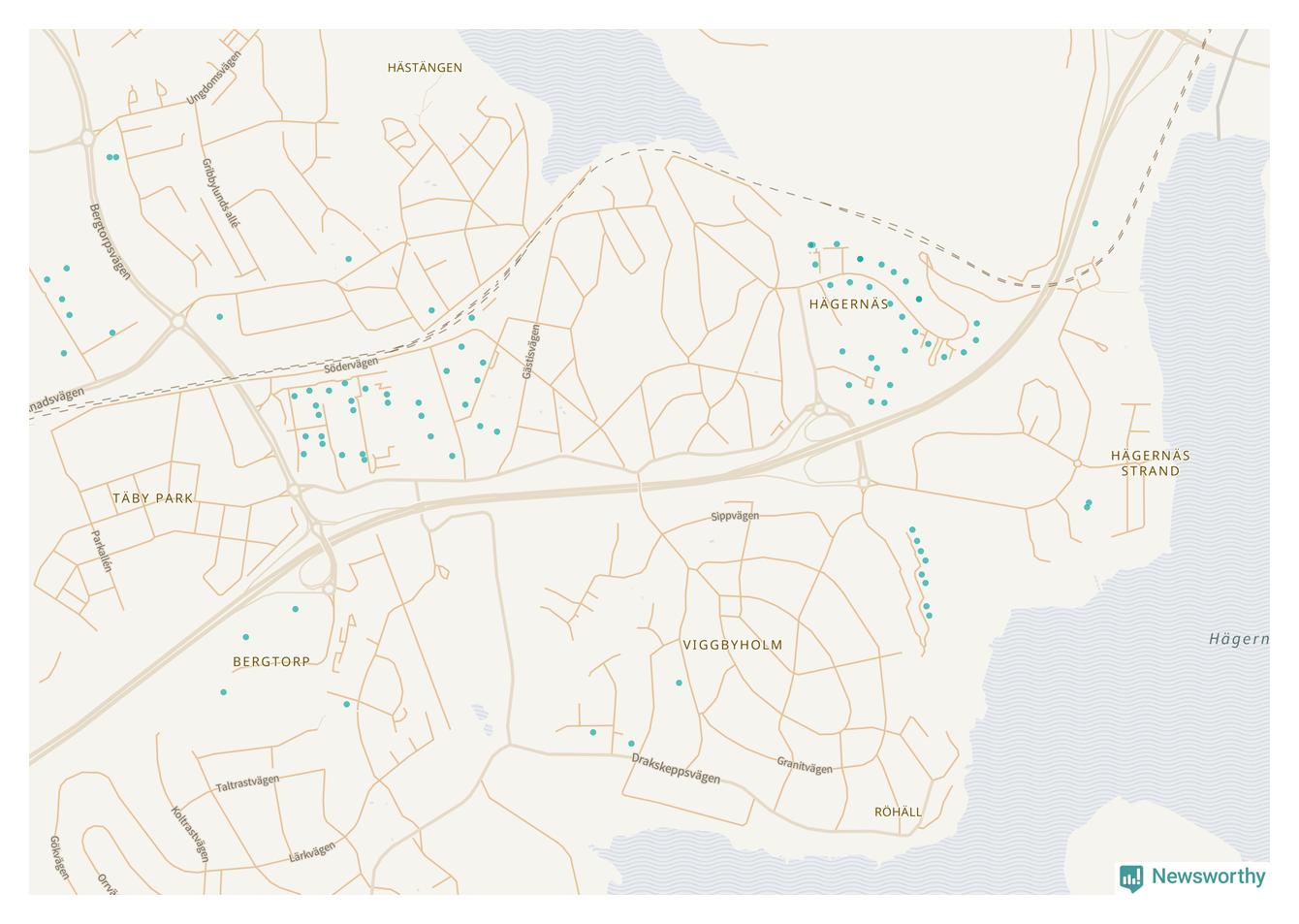The image size is (1299, 924).
Task: Click the Newsworthy chart logo icon
Action: pyautogui.click(x=1130, y=877)
